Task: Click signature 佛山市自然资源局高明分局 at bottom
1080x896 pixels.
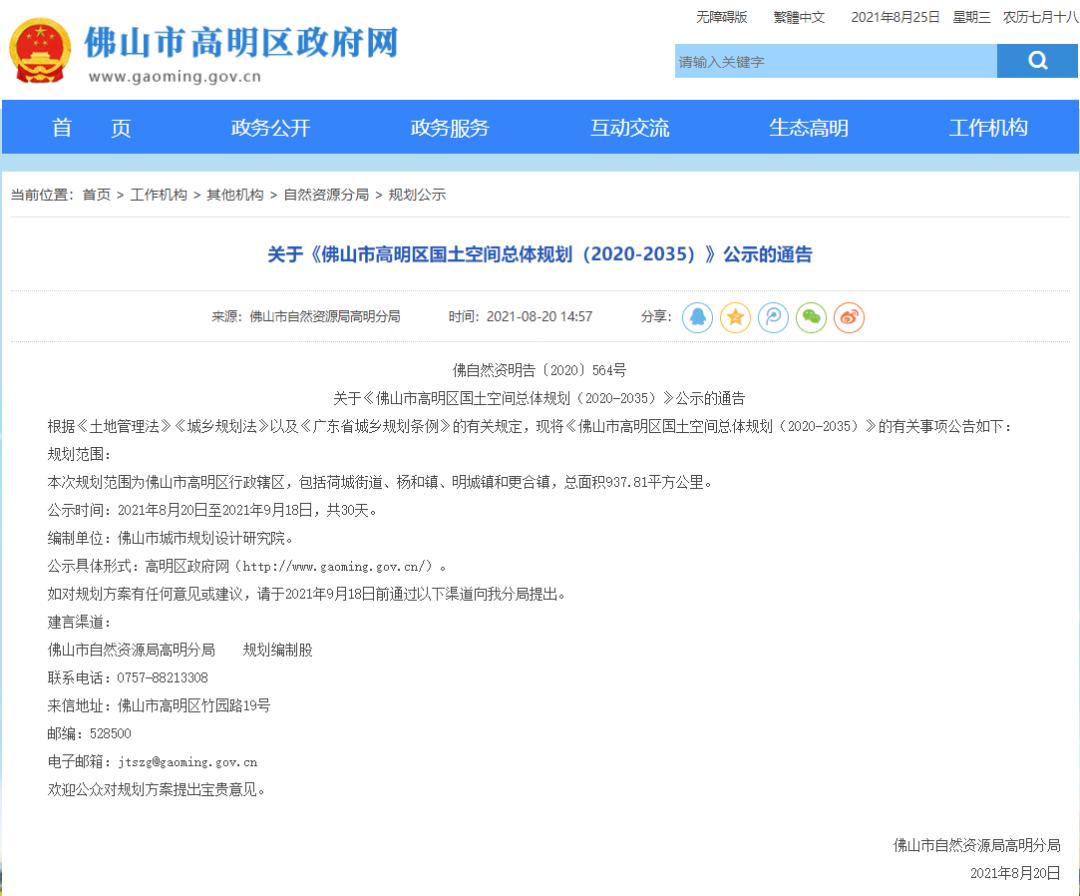Action: tap(977, 845)
